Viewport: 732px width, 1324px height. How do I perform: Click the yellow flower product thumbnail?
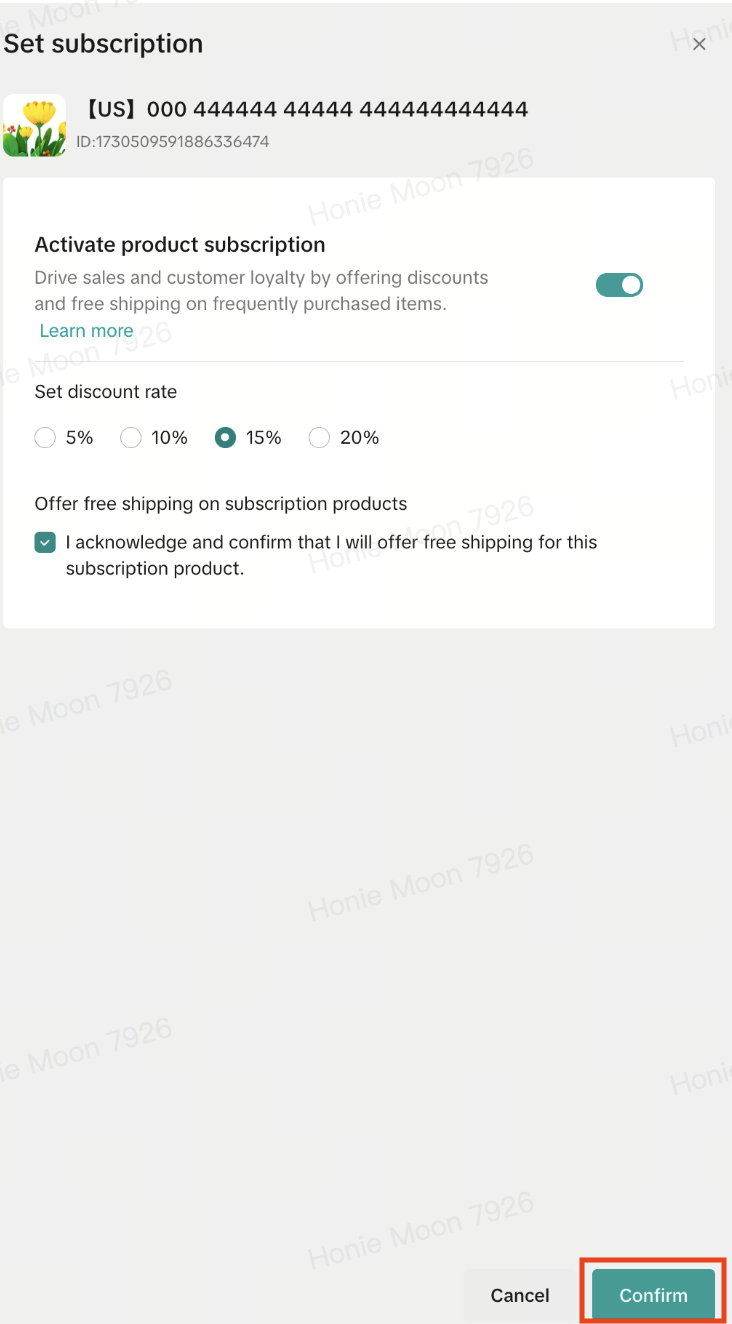coord(34,125)
